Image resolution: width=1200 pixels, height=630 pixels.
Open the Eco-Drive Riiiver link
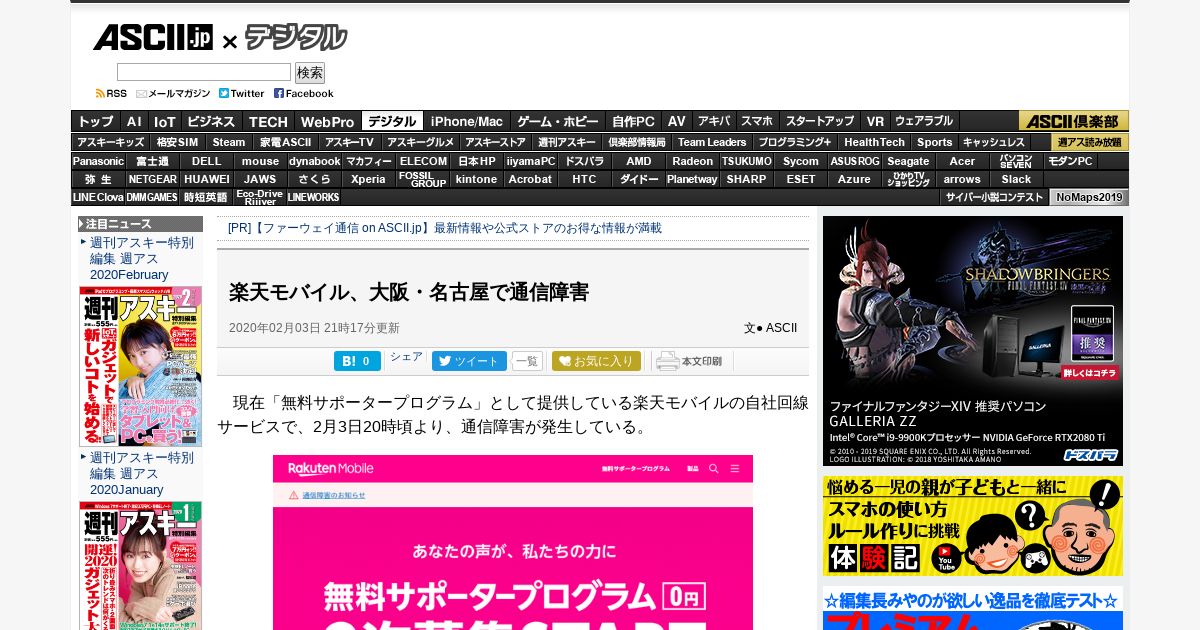point(260,197)
